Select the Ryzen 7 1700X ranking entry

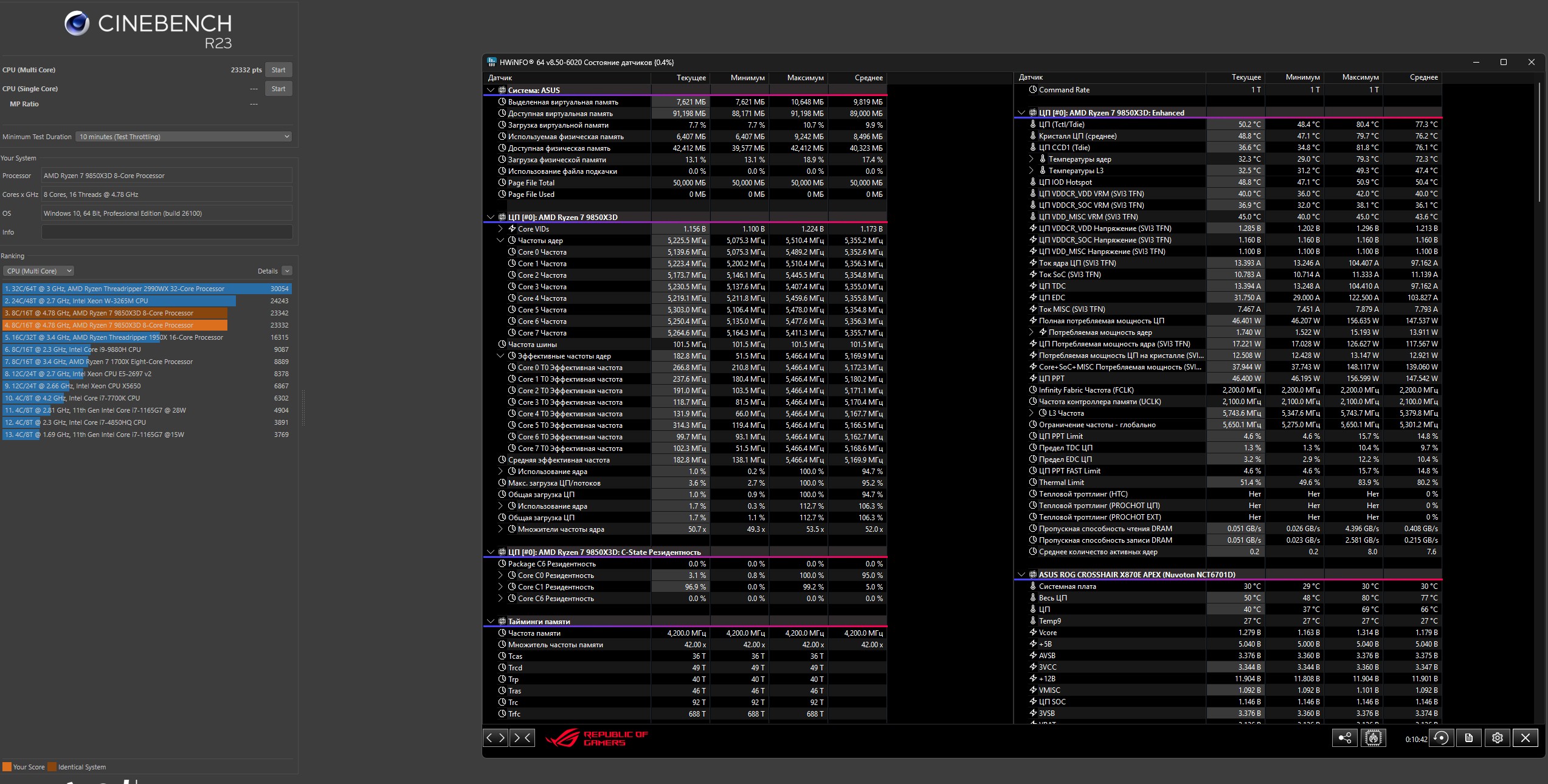(147, 362)
